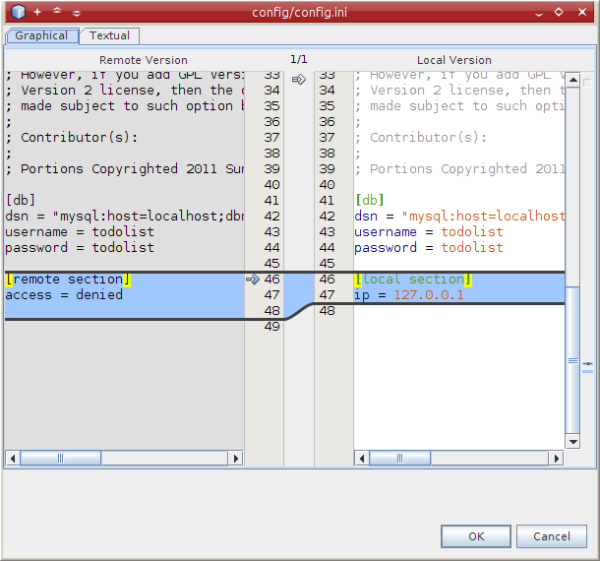Click the 'ip = 127.0.0.1' line in Local Version
The height and width of the screenshot is (561, 600).
pos(409,295)
